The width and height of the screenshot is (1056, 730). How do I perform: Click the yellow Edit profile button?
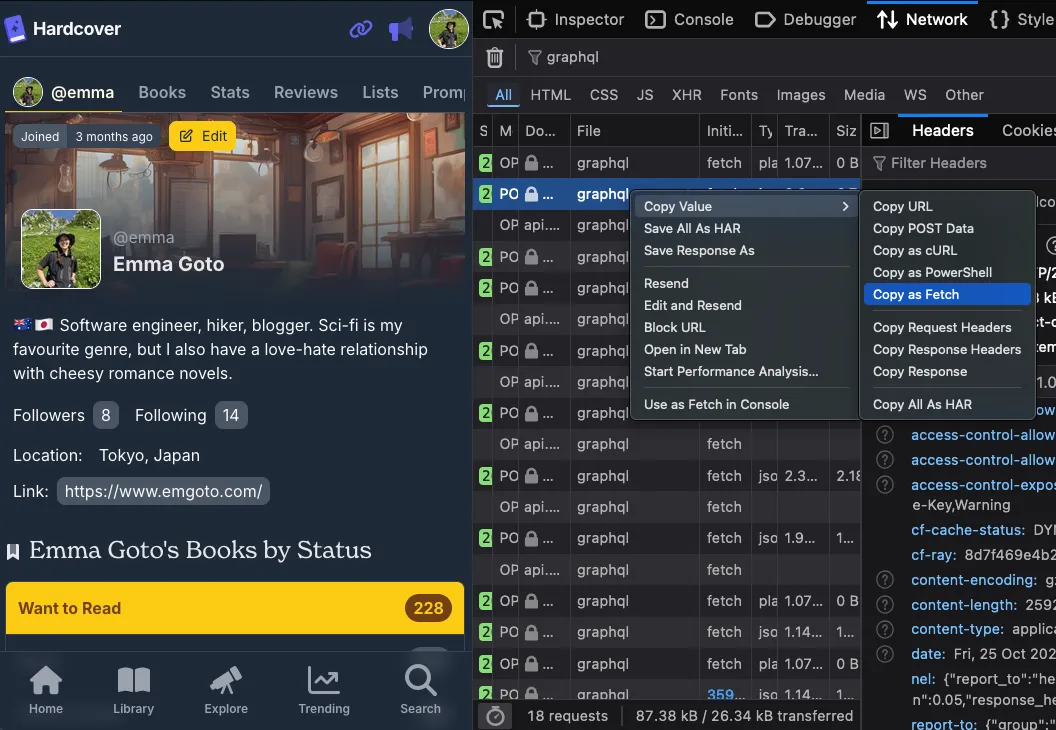(x=203, y=136)
